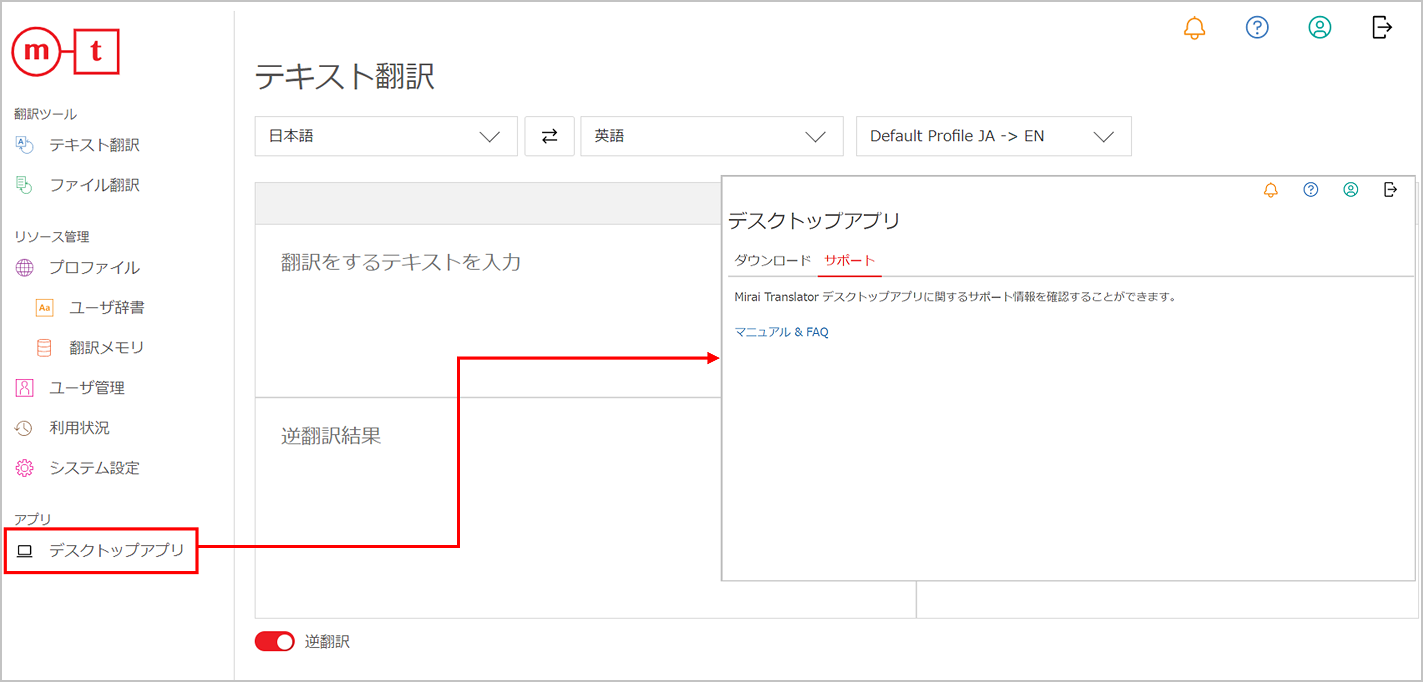Open the マニュアル & FAQ link
1423x682 pixels.
pos(781,332)
